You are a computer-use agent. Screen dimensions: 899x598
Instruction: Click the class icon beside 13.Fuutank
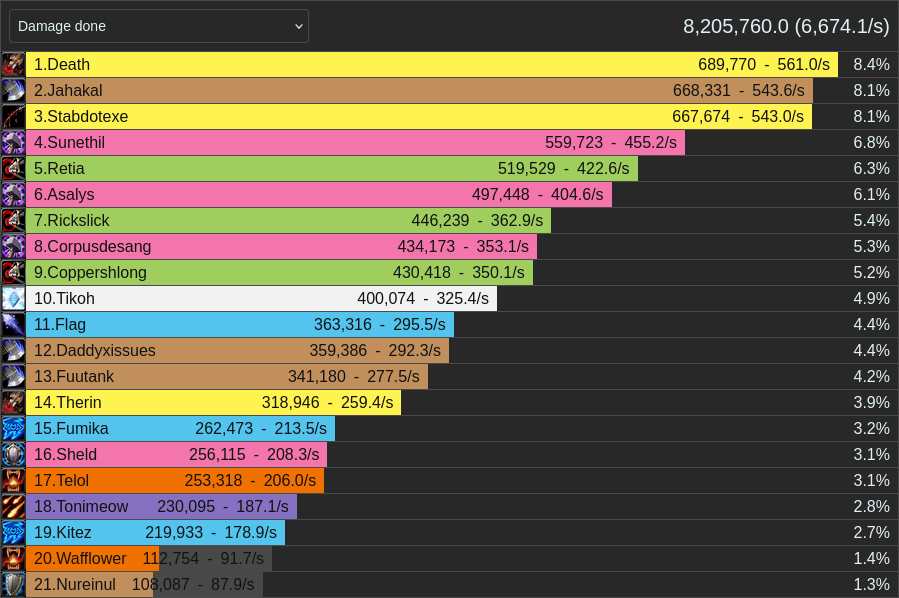coord(13,377)
